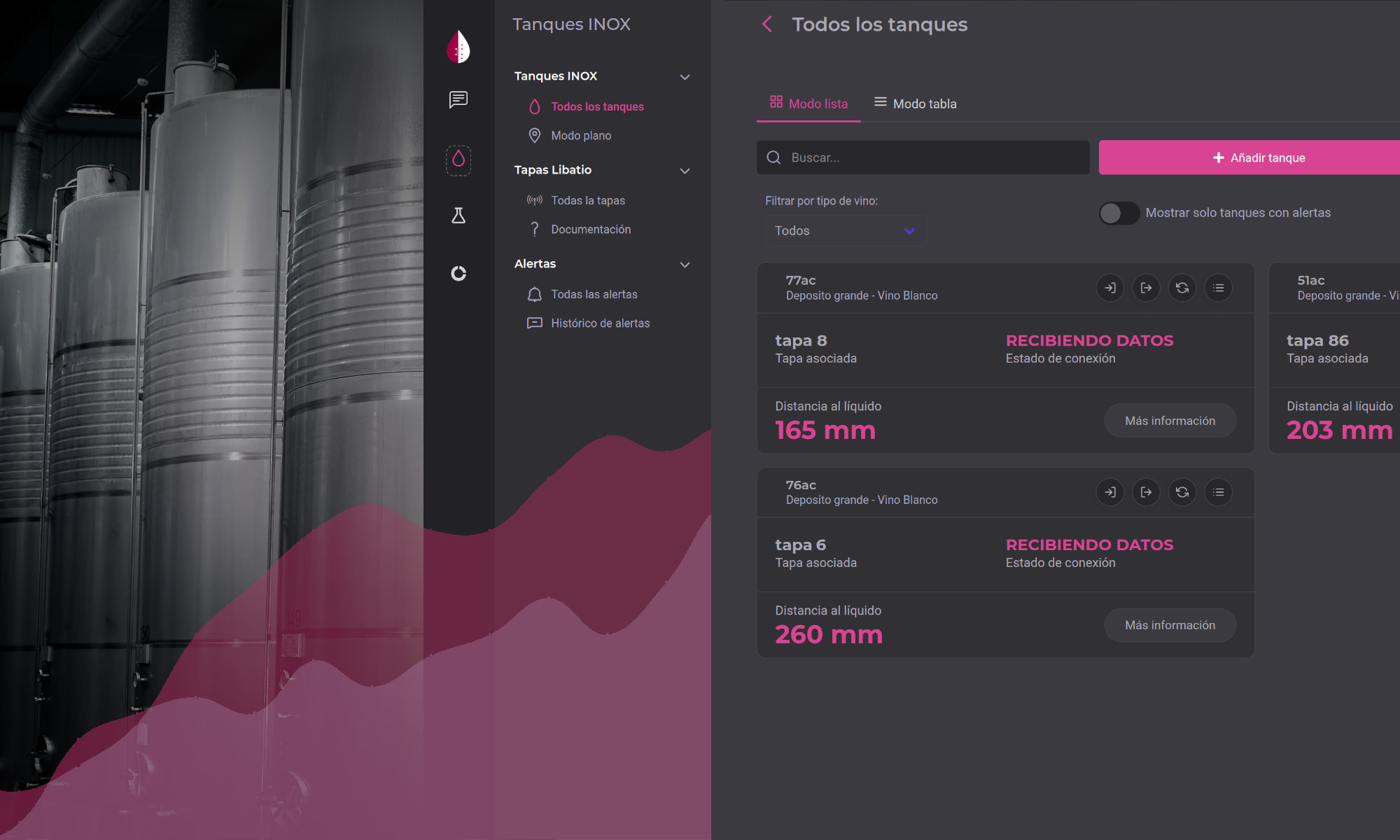Open Histórico de alertas menu item
1400x840 pixels.
point(600,323)
